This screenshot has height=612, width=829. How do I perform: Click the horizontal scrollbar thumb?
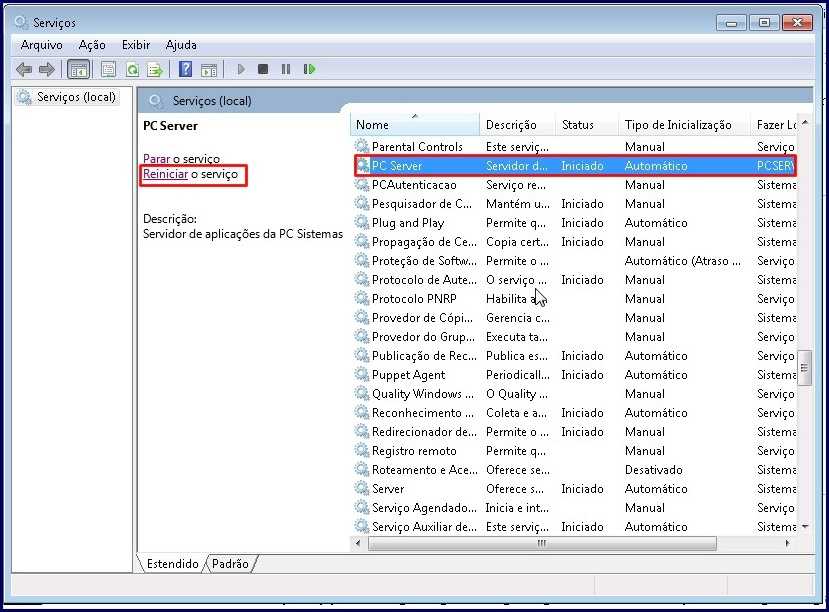point(542,543)
